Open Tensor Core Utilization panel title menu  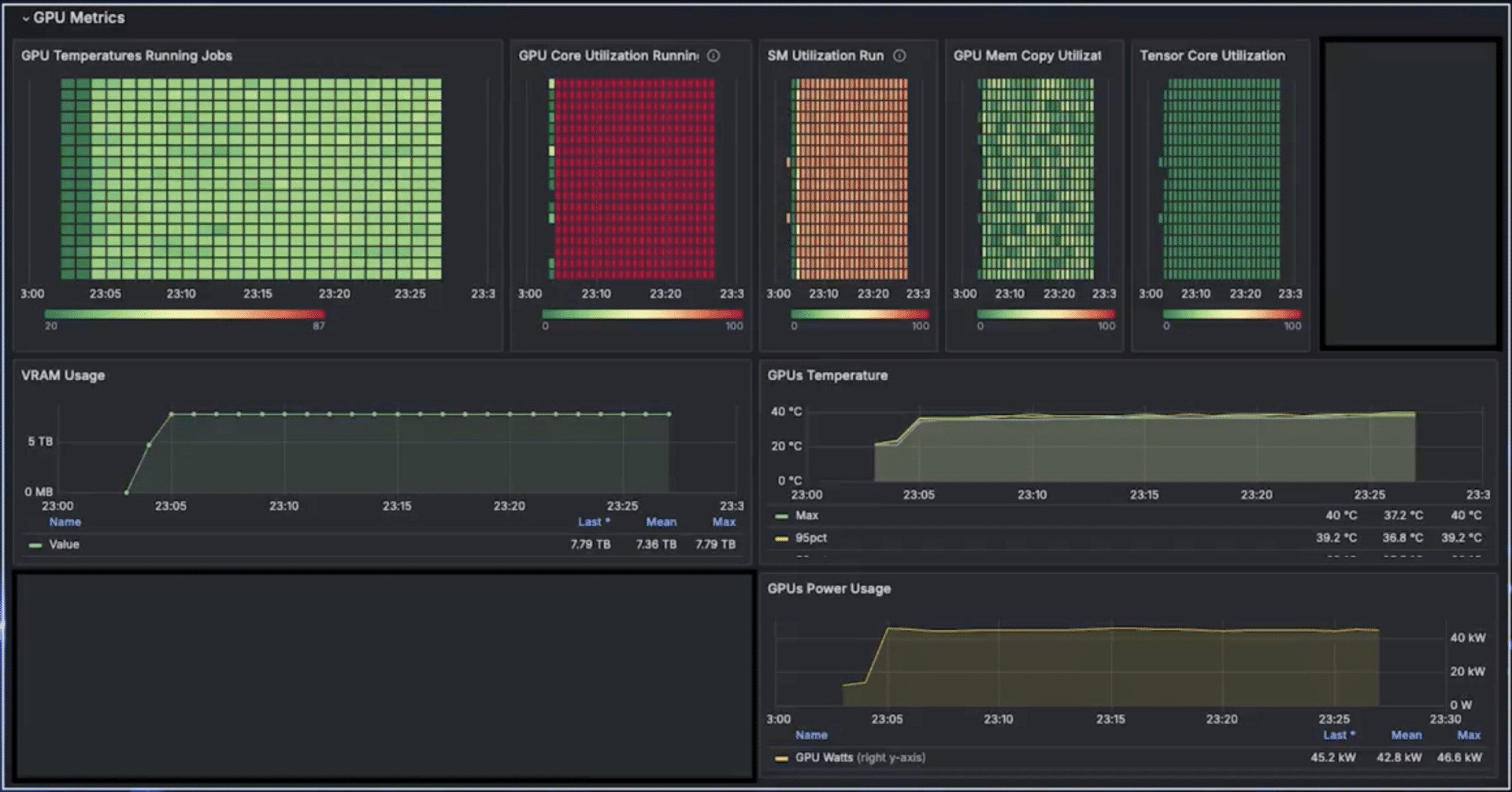(x=1212, y=56)
